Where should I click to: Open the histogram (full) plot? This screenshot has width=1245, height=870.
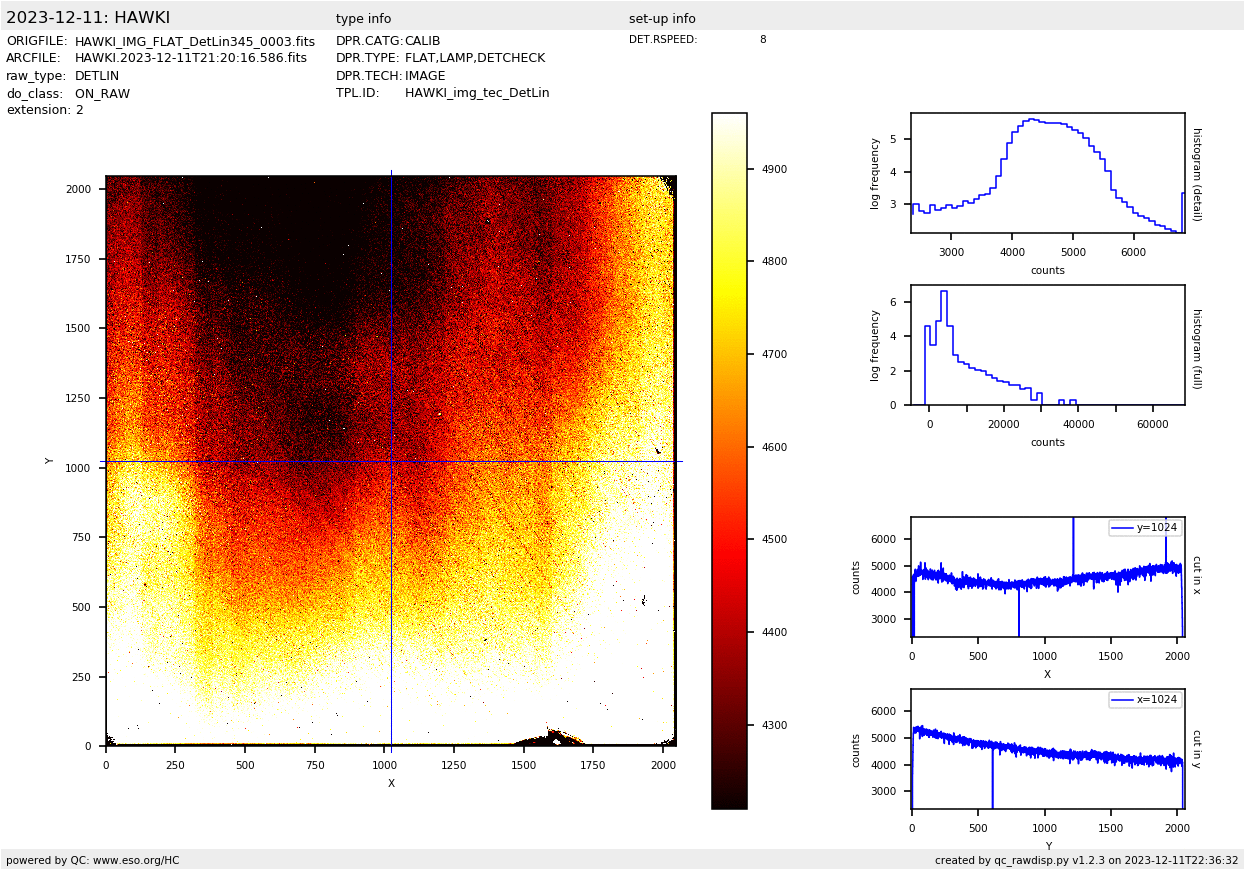[x=1047, y=345]
